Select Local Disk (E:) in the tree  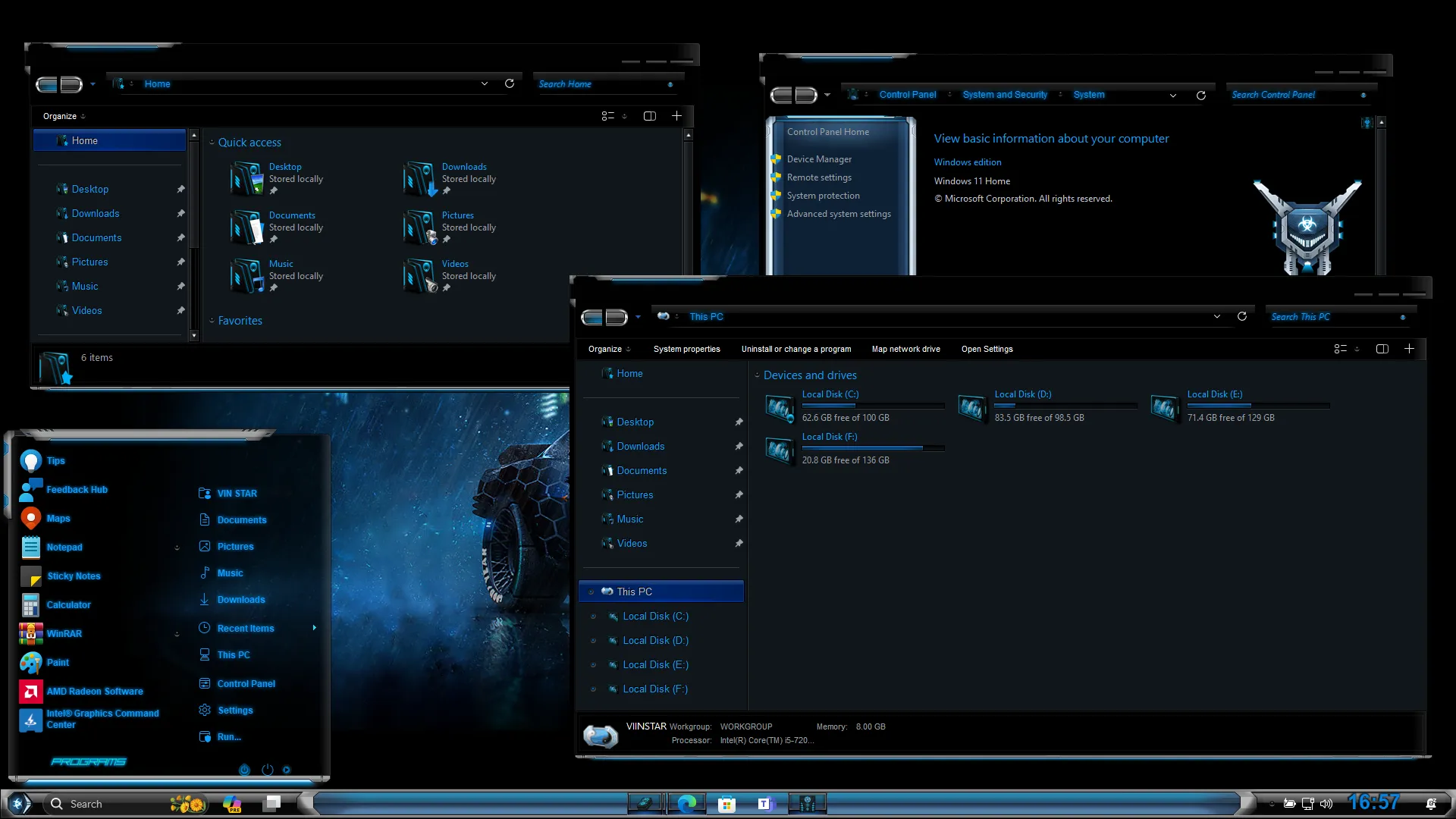point(655,664)
